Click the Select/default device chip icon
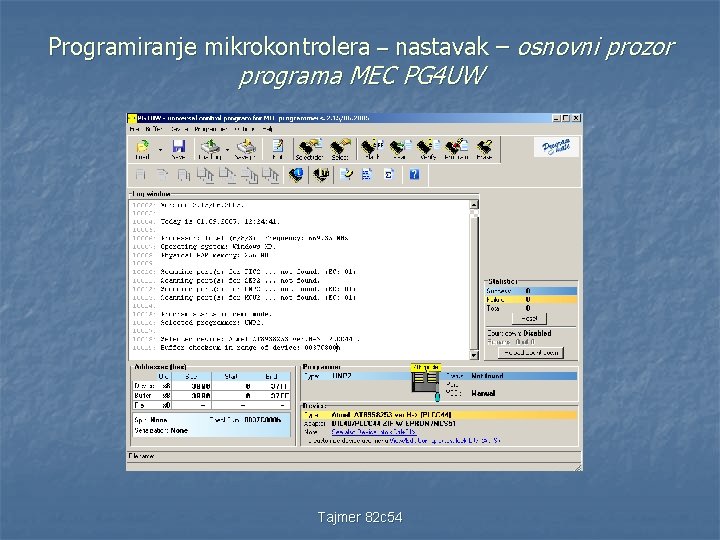Viewport: 720px width, 540px height. (309, 149)
